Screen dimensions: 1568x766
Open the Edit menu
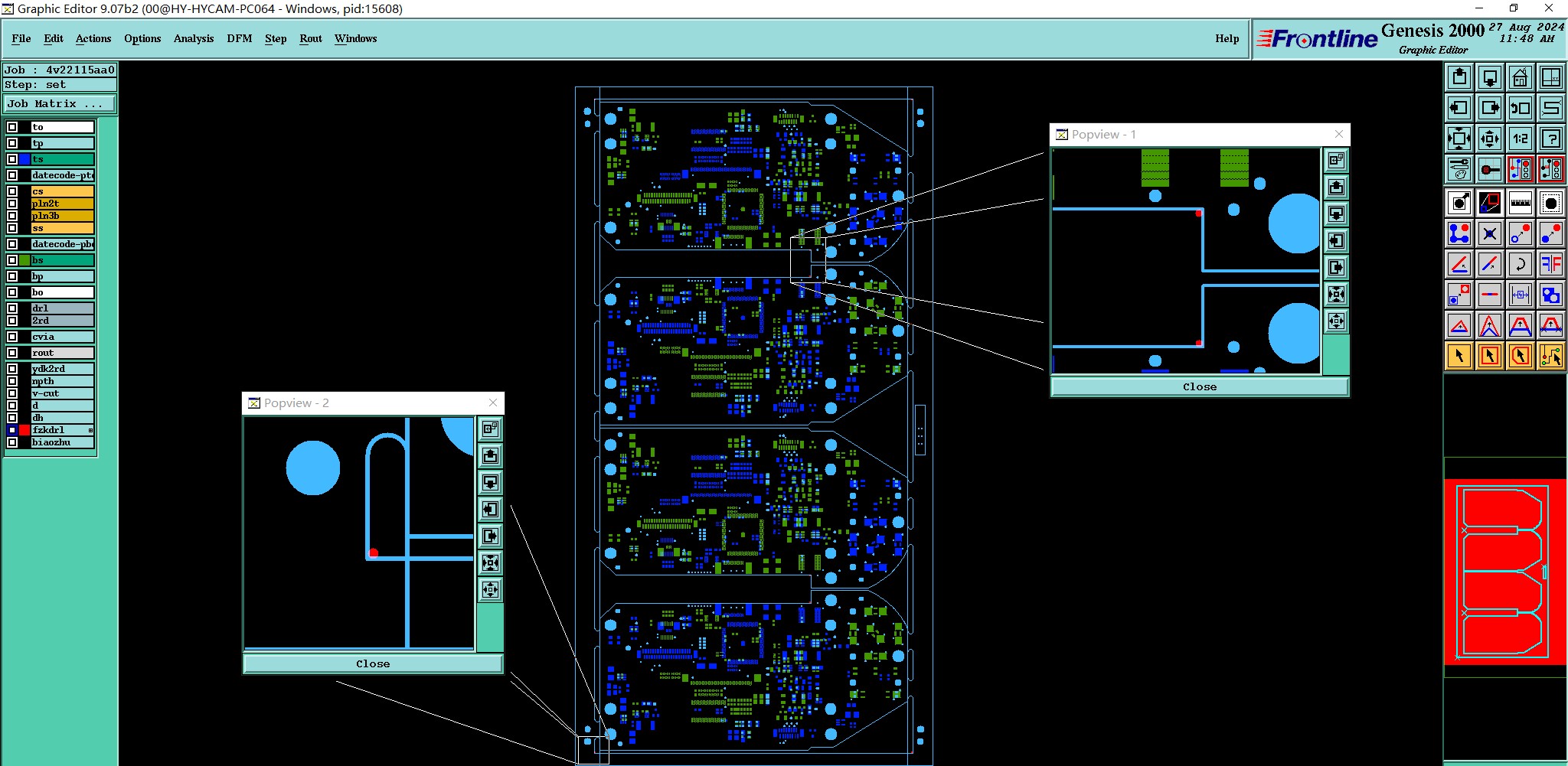[x=54, y=38]
